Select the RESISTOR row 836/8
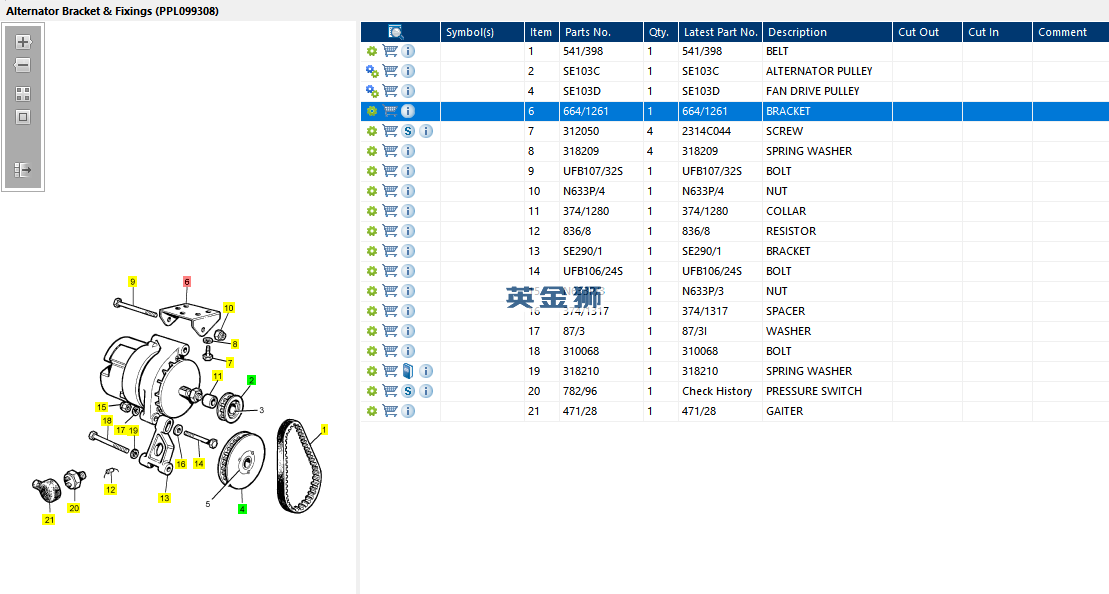The height and width of the screenshot is (594, 1109). coord(735,231)
